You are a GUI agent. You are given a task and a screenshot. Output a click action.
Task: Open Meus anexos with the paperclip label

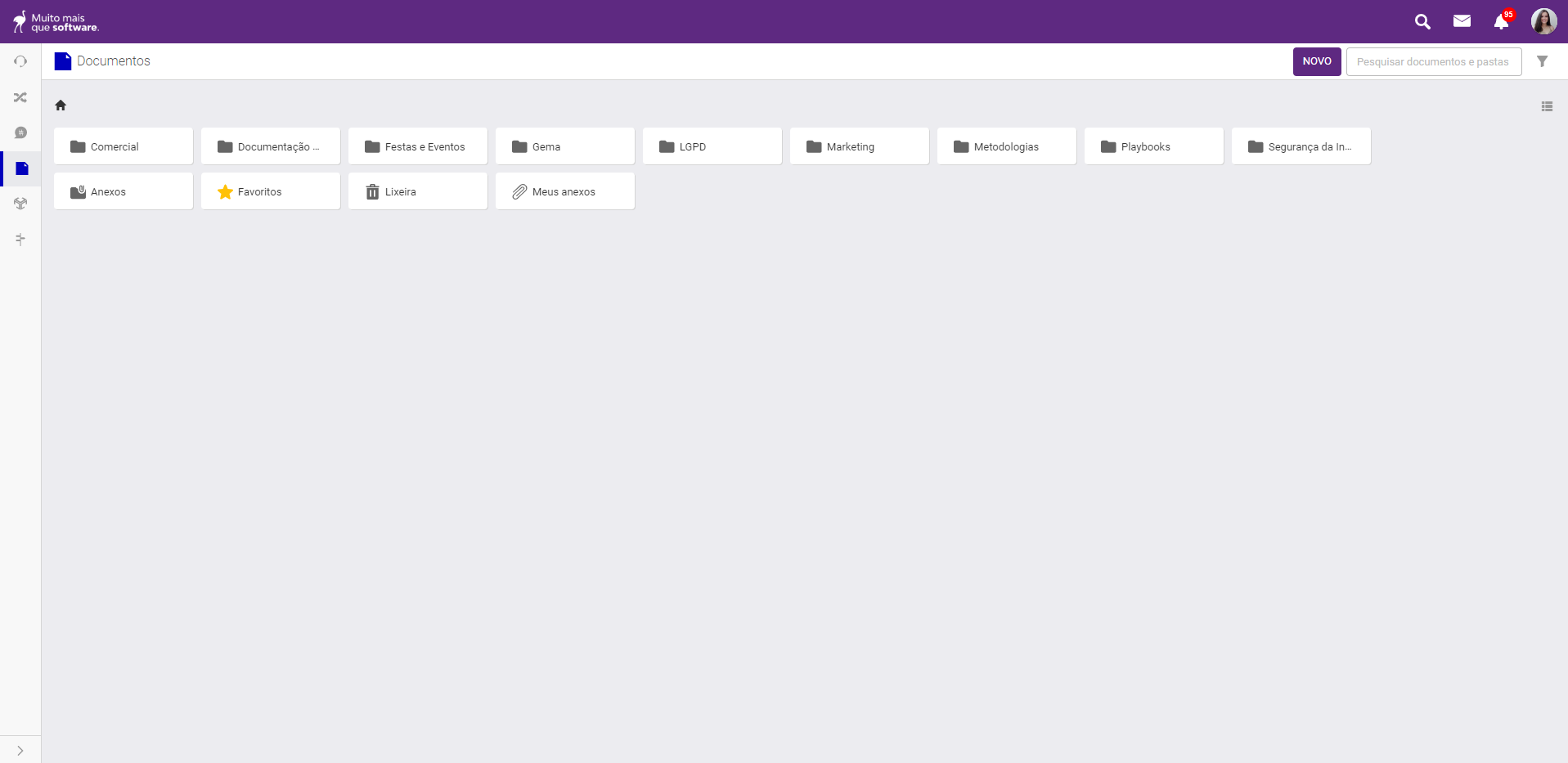564,191
